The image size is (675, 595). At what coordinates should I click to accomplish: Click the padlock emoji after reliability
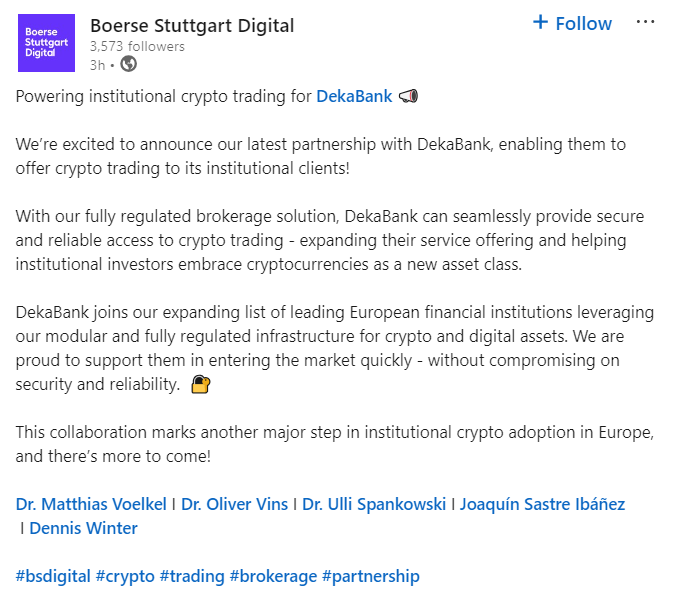pos(201,384)
